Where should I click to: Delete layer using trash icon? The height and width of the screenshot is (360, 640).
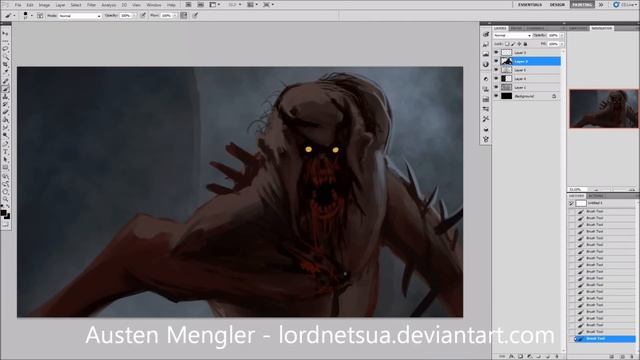click(x=556, y=356)
